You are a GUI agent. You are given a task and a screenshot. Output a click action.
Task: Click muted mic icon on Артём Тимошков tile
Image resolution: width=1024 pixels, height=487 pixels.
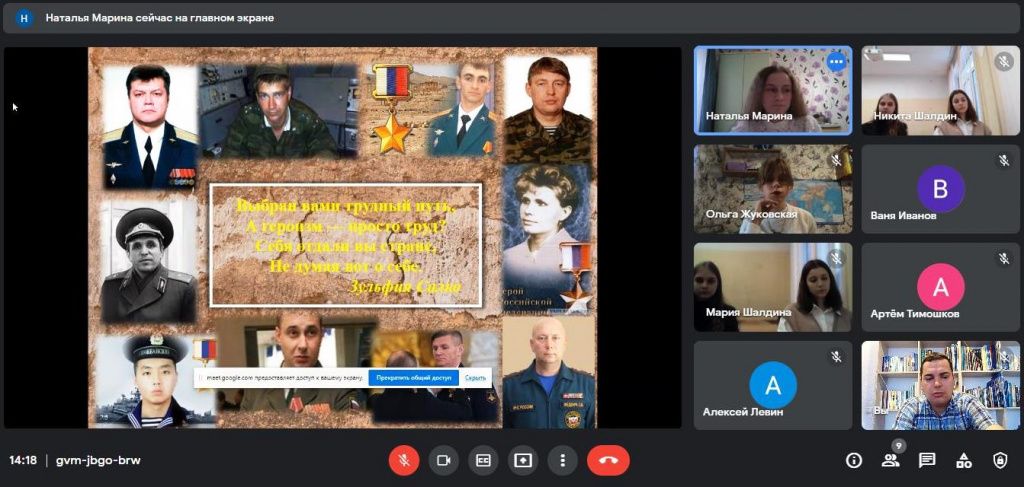click(x=1004, y=259)
